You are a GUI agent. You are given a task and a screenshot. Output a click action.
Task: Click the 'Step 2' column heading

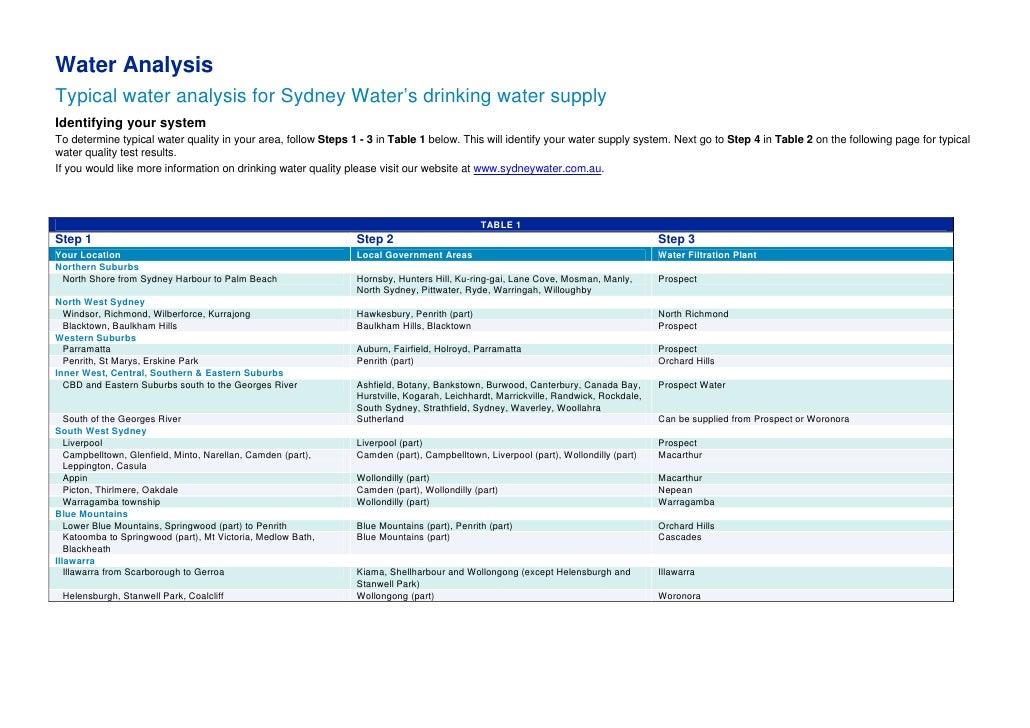tap(374, 239)
